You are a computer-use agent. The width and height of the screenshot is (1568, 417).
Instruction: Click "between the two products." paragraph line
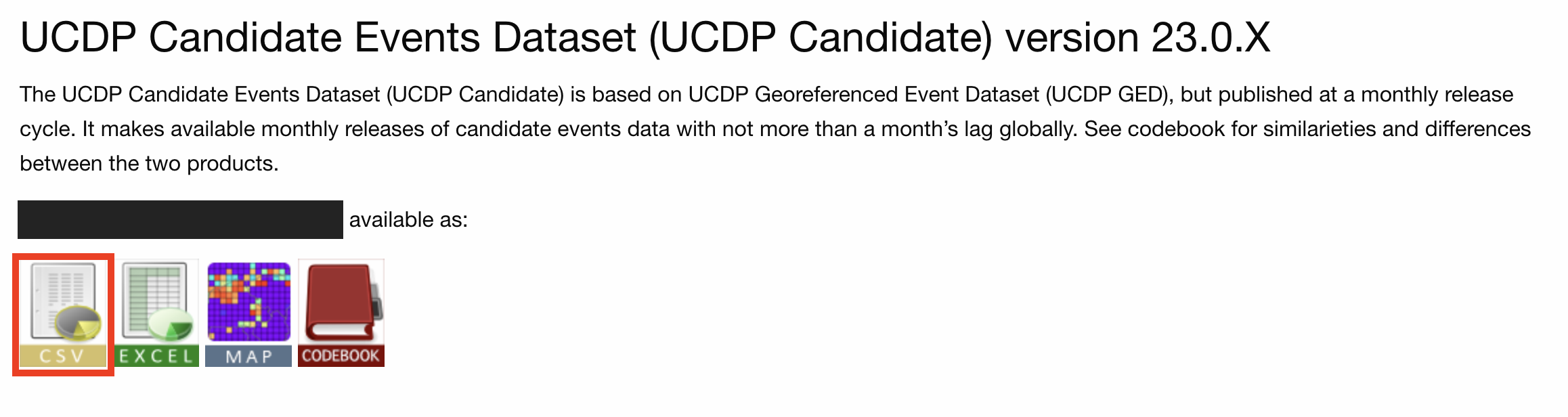tap(149, 164)
